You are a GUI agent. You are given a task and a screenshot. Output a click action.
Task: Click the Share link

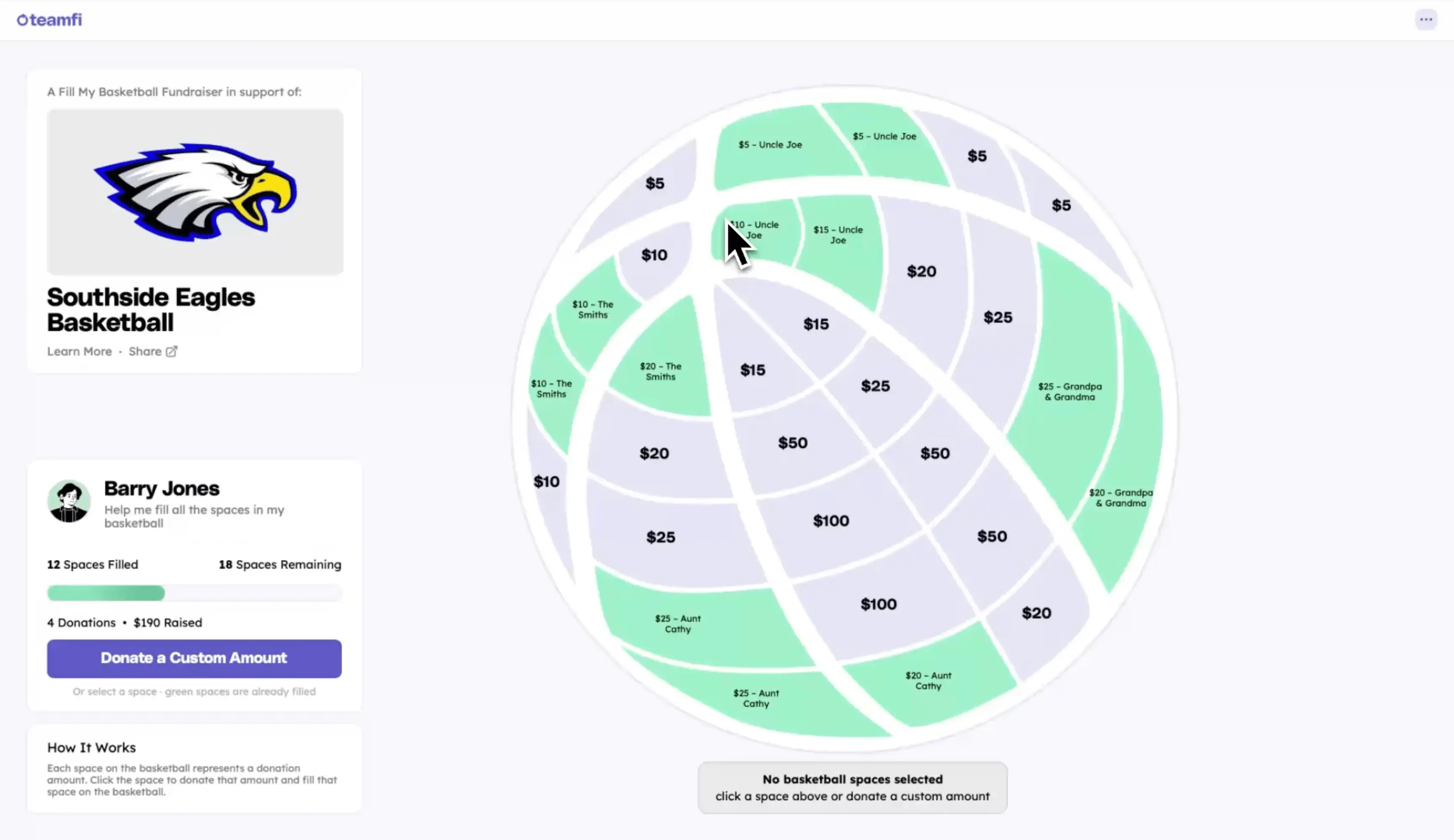point(145,351)
